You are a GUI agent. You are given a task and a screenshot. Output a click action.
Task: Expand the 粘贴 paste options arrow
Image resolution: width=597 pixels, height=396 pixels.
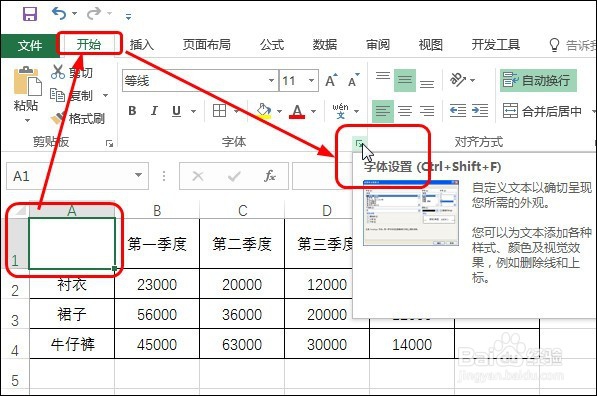[x=27, y=121]
